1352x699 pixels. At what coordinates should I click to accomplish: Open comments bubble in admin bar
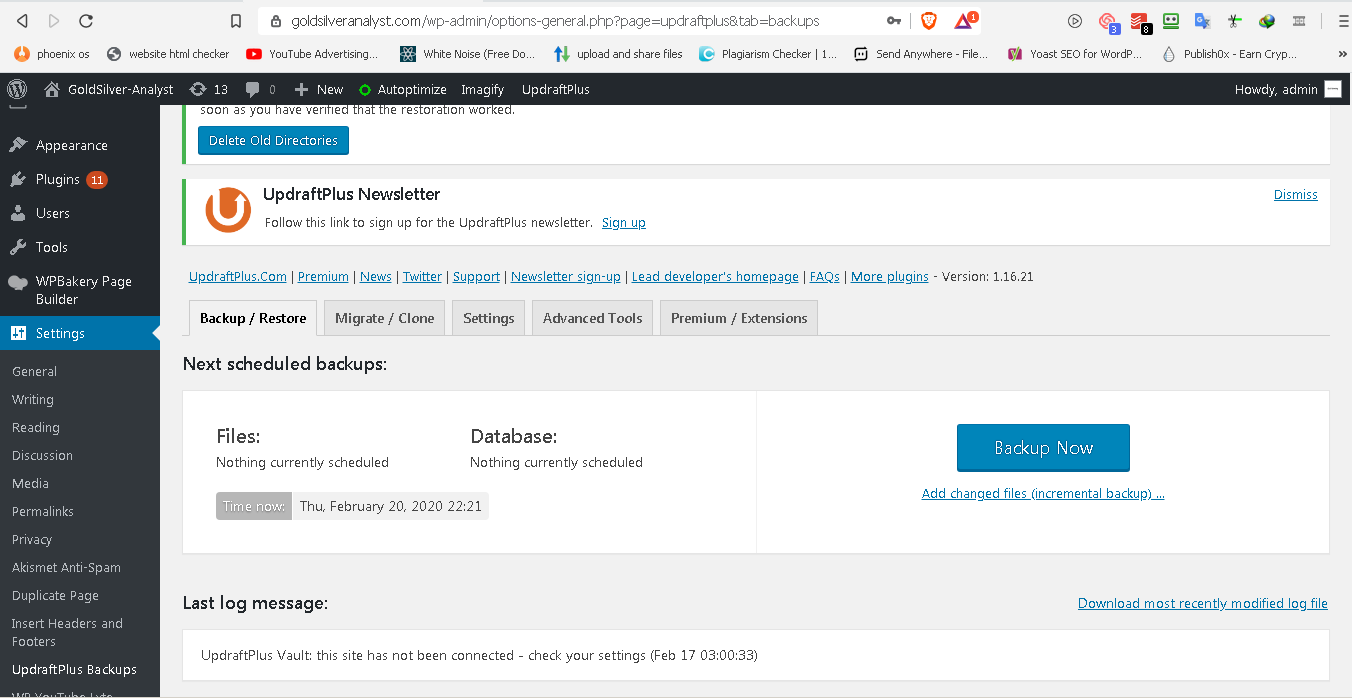click(x=261, y=89)
